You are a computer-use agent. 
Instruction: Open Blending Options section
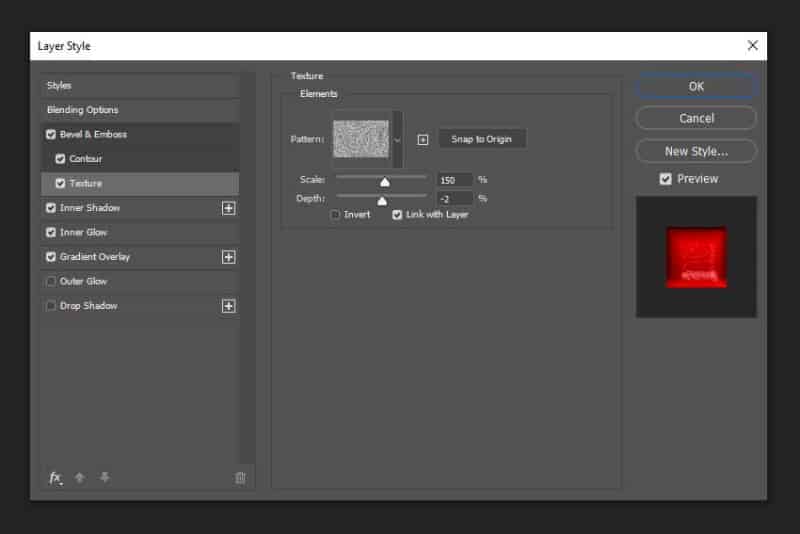coord(140,110)
